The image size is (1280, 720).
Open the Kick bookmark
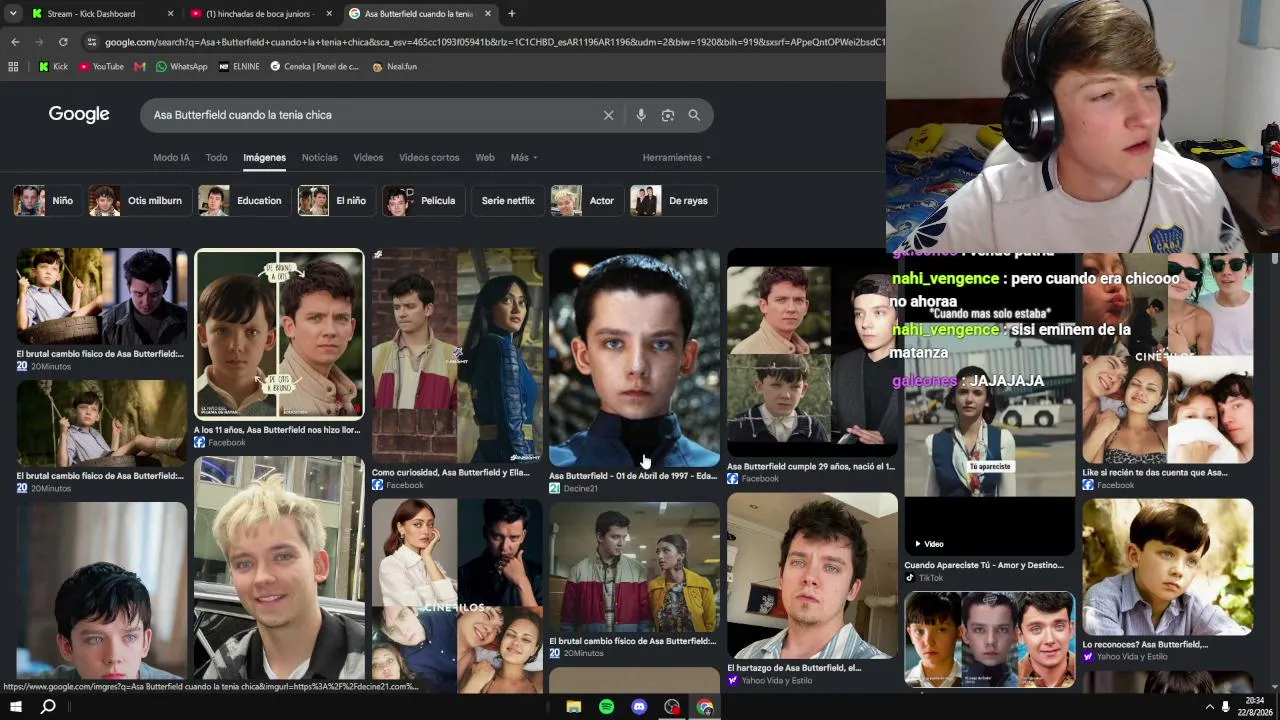coord(53,67)
